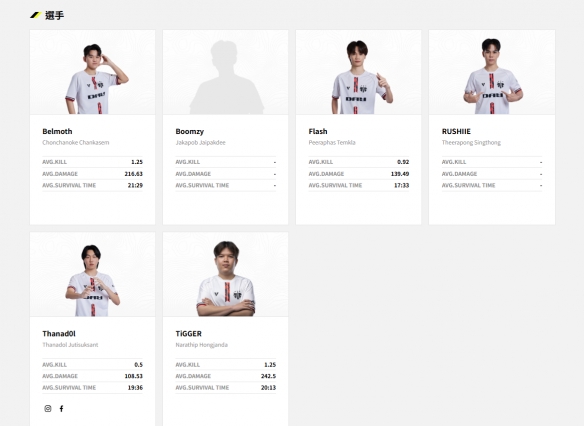Open the Boomzy player name link
Screen dimensions: 584x426
point(190,131)
